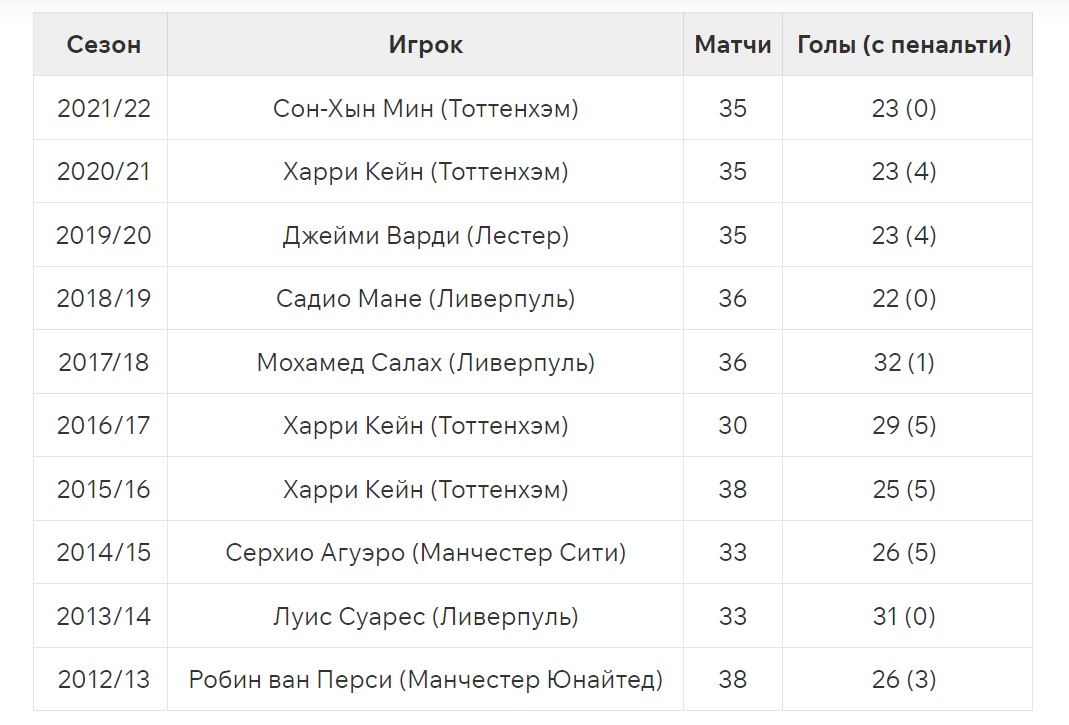Click the goals value "32 (1)"
1069x725 pixels.
pyautogui.click(x=904, y=362)
